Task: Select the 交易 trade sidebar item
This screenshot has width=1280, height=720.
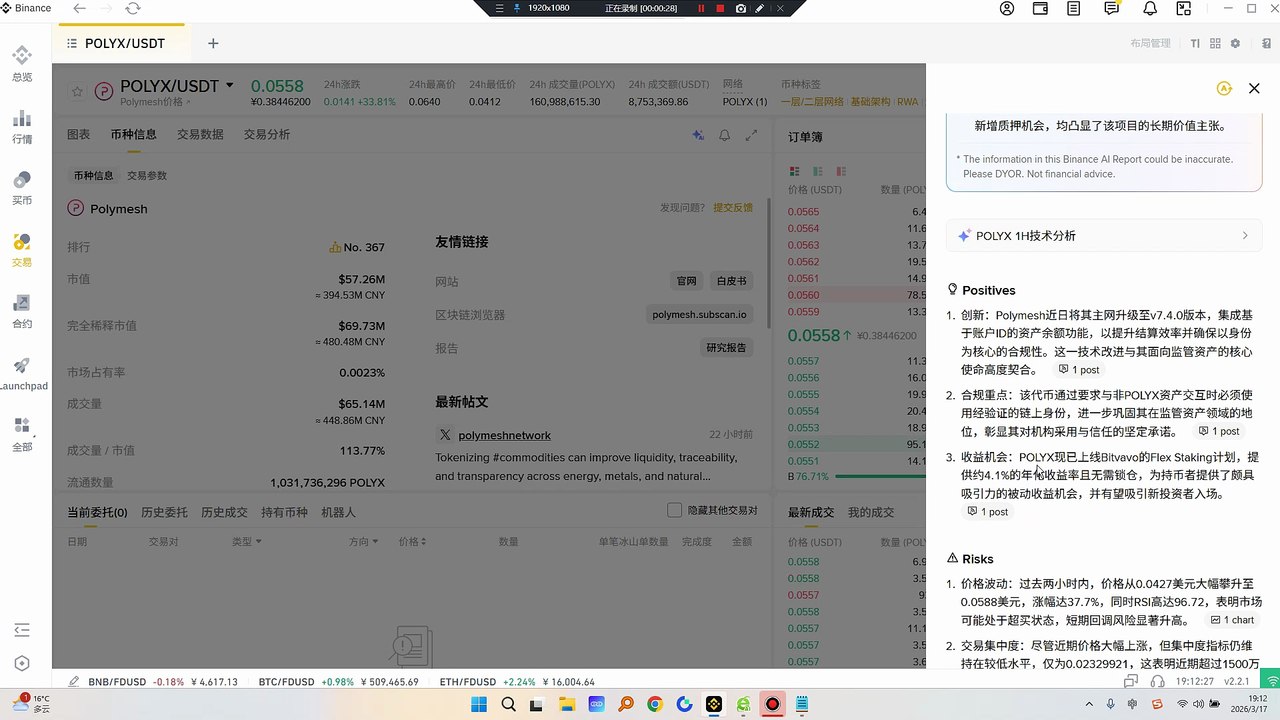Action: (x=22, y=249)
